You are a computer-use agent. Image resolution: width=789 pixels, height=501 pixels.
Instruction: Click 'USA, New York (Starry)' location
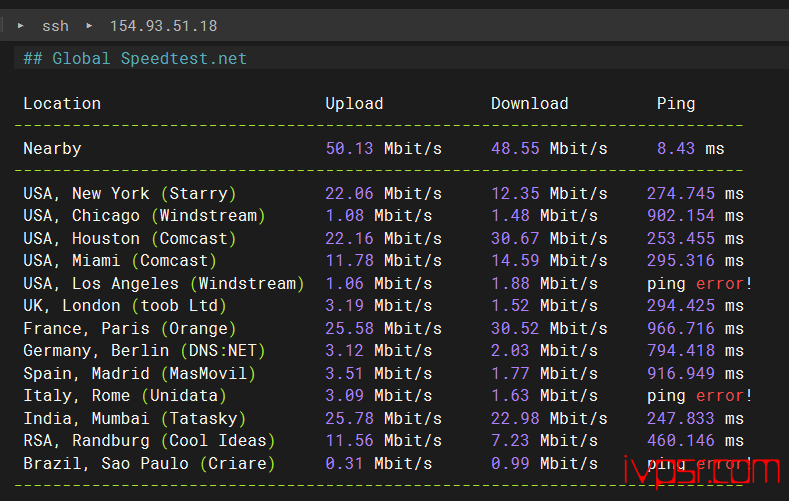click(129, 194)
